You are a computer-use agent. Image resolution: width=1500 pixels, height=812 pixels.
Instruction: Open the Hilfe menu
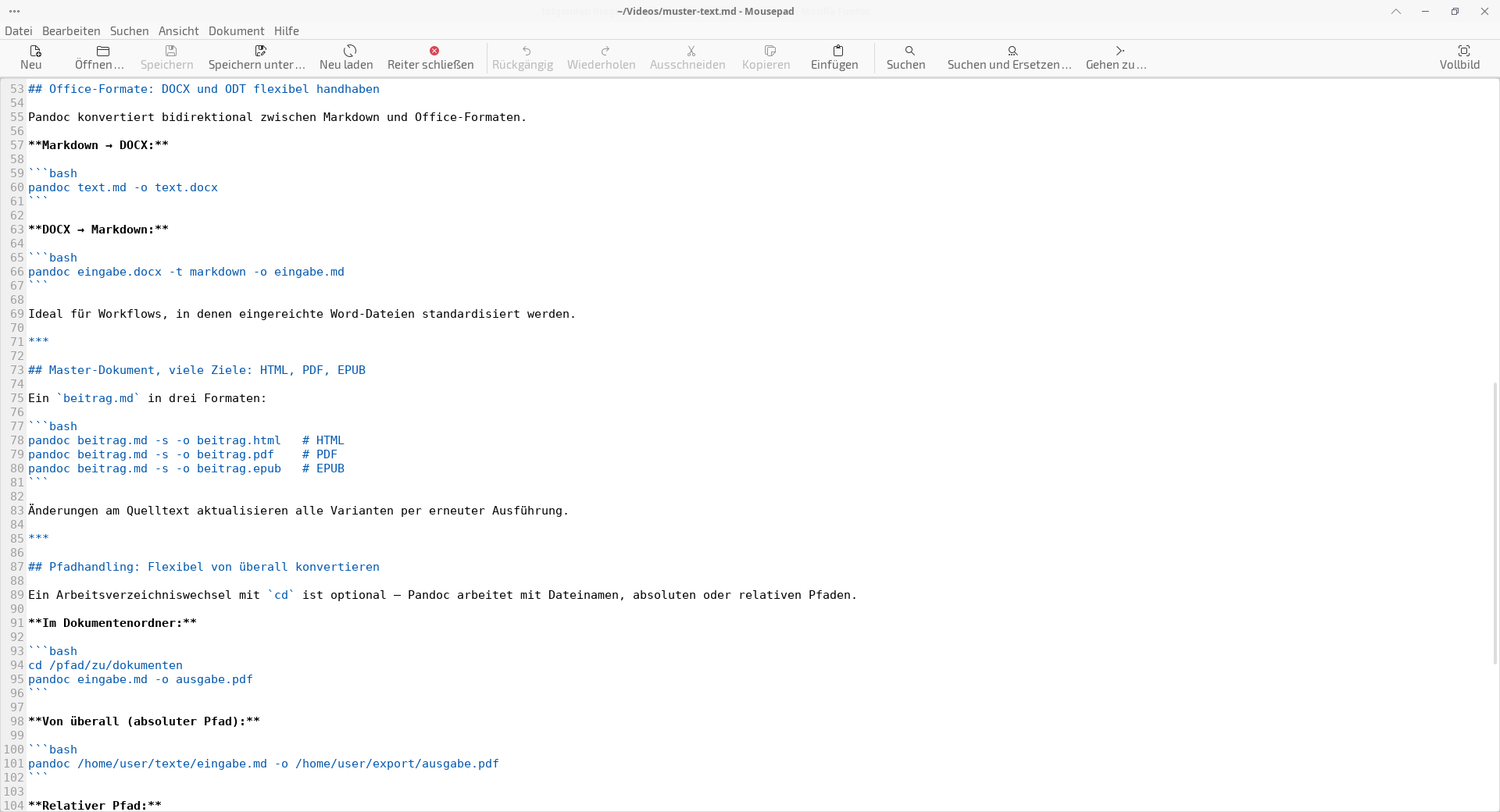coord(286,31)
